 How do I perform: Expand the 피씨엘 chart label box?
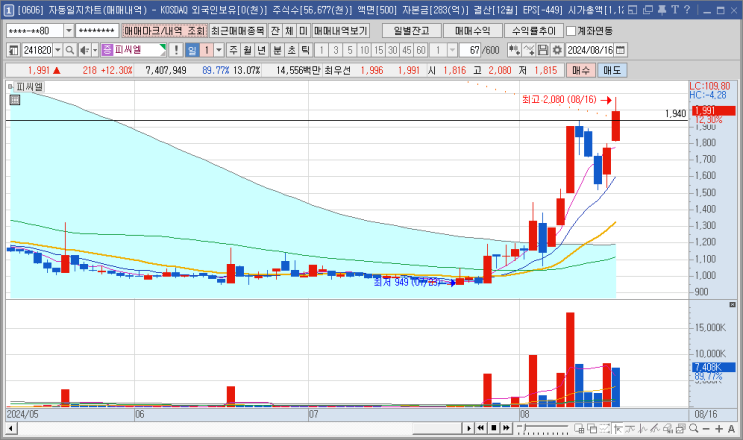click(x=10, y=87)
